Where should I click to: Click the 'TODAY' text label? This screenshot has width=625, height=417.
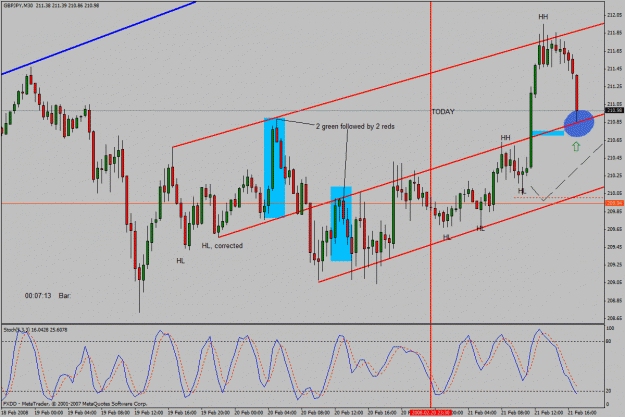click(443, 112)
